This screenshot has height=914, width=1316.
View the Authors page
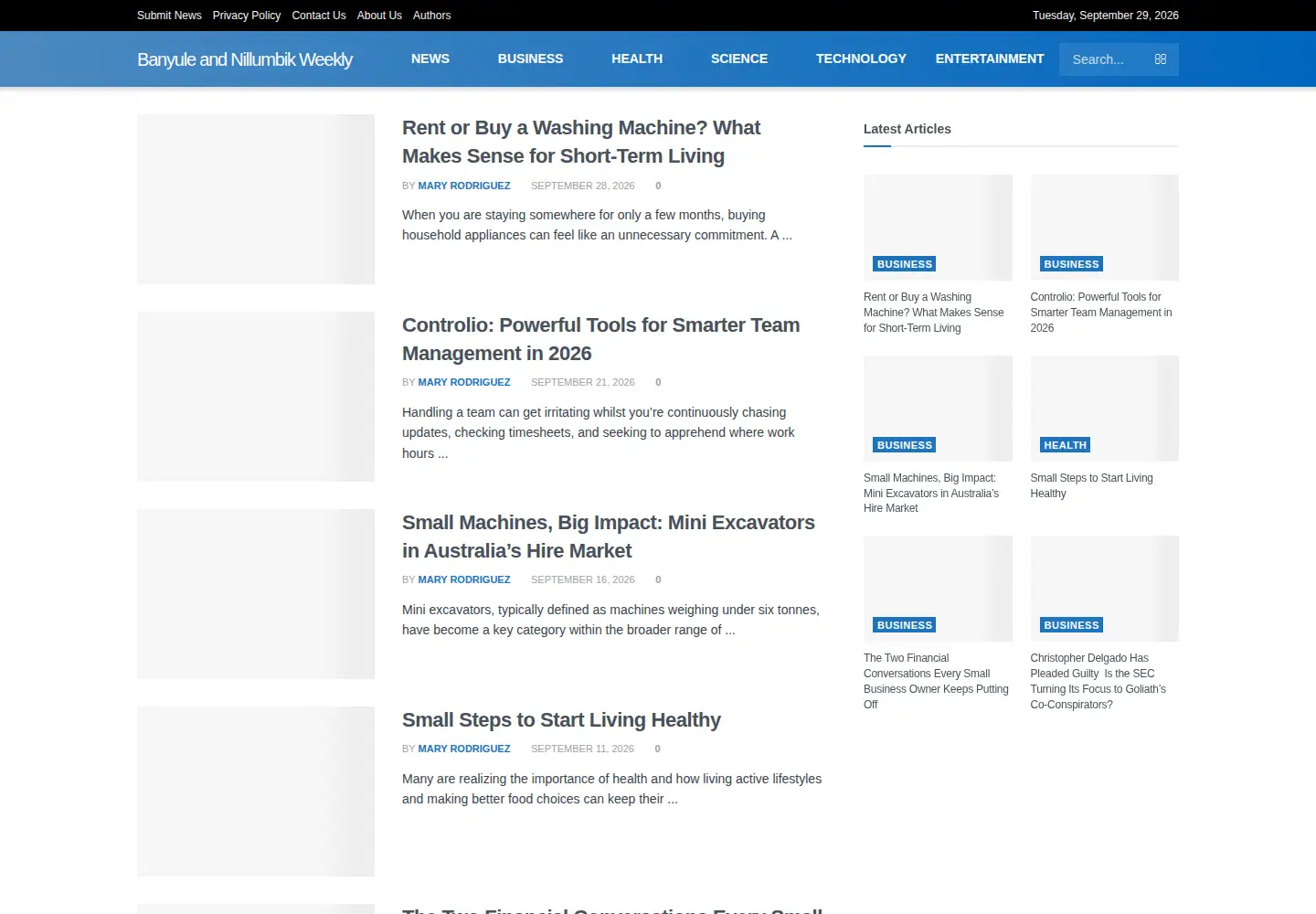coord(431,16)
